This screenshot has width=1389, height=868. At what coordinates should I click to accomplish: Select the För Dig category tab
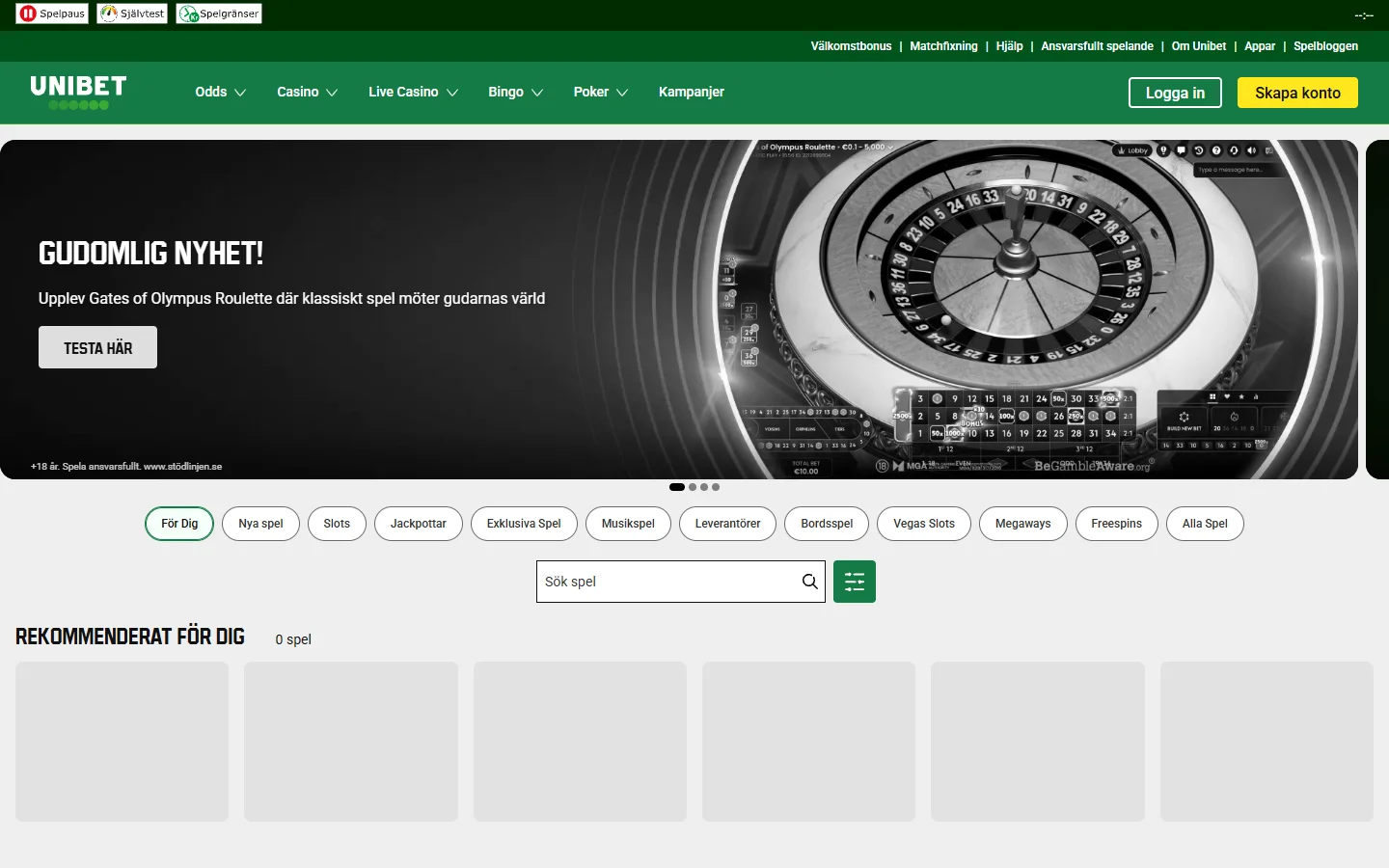click(x=179, y=524)
